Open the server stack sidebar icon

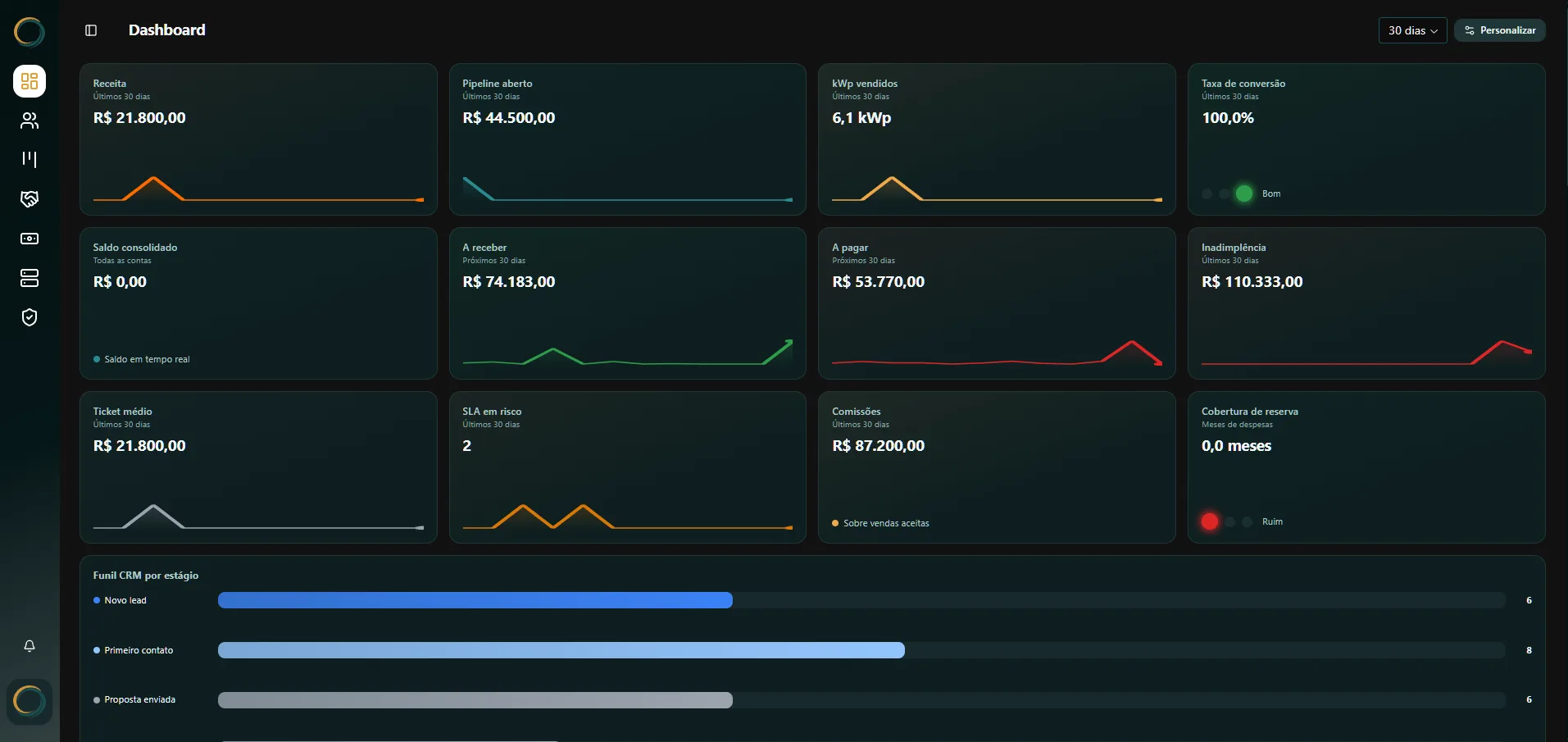point(30,278)
